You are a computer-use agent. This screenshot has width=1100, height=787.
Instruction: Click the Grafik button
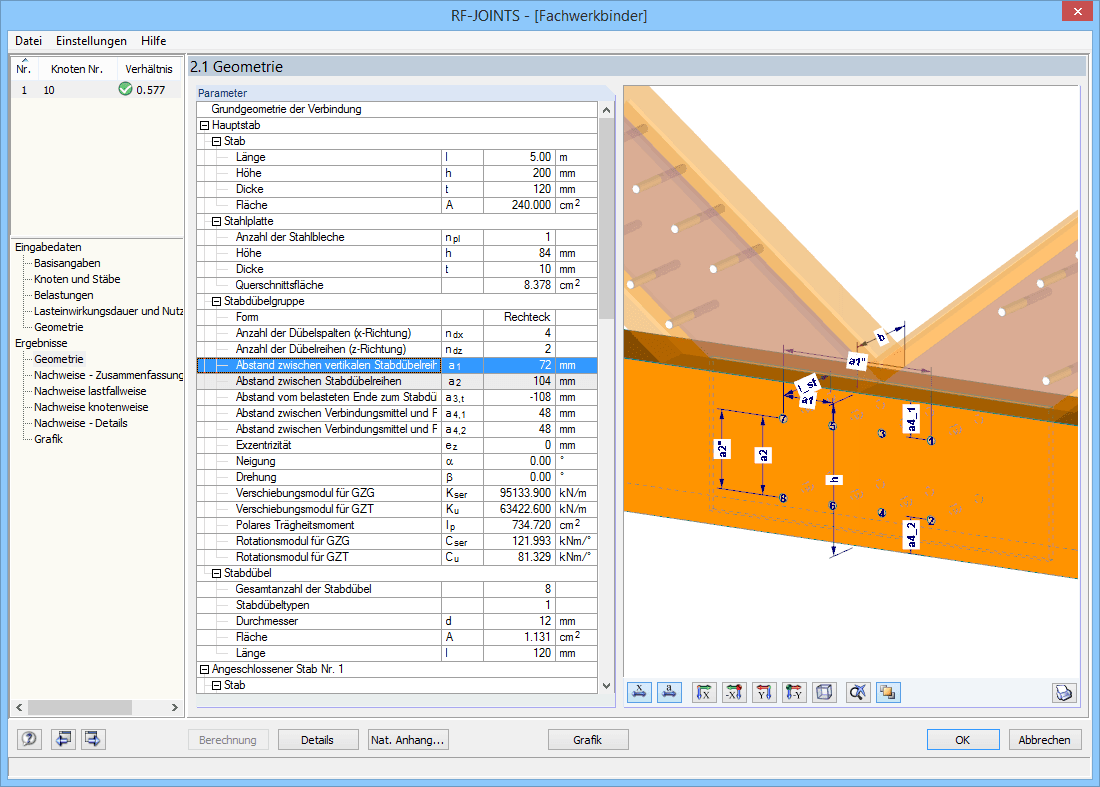[588, 740]
